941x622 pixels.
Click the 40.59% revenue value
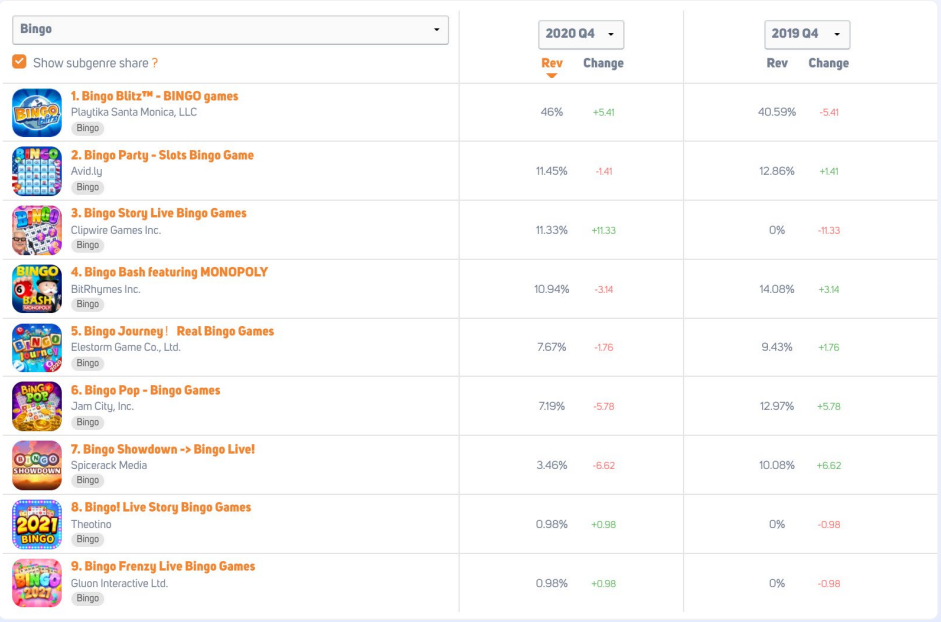pos(777,112)
